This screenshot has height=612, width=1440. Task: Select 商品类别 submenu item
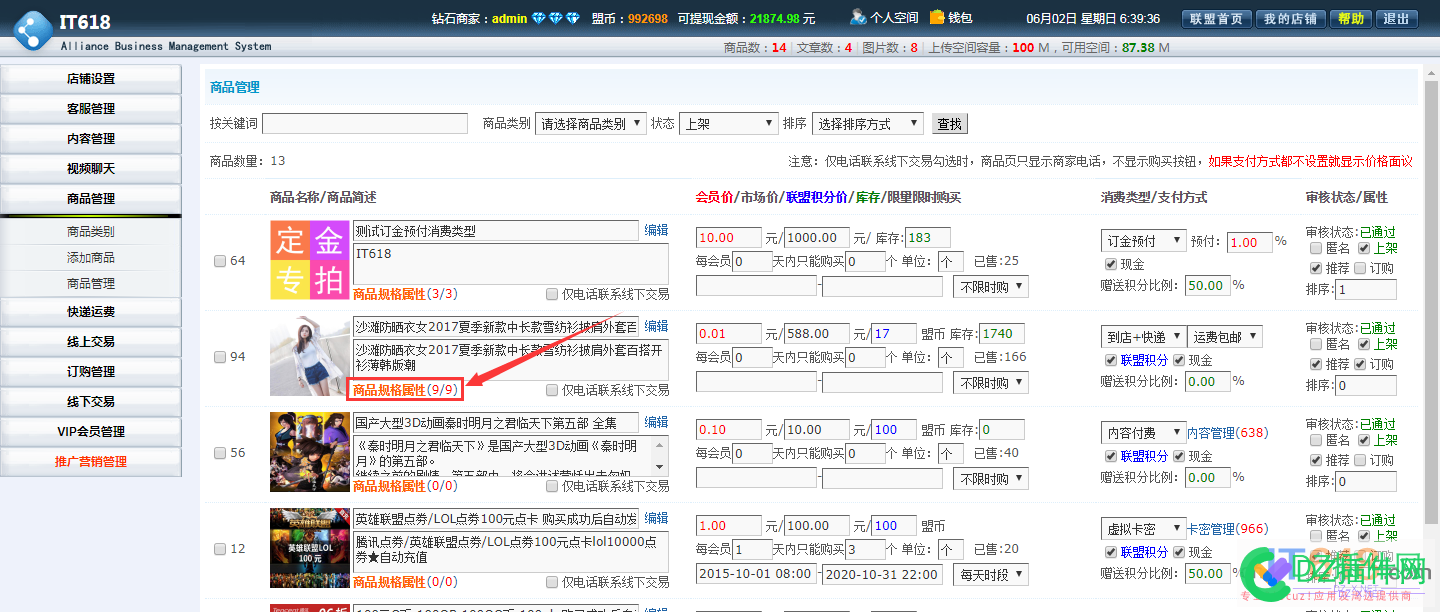pos(91,232)
